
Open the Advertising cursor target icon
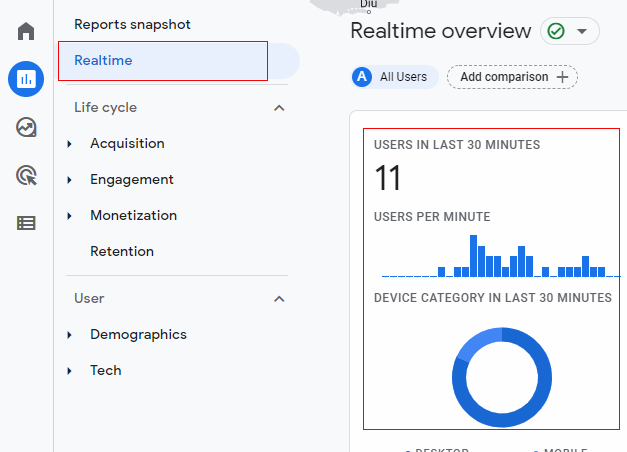click(26, 176)
